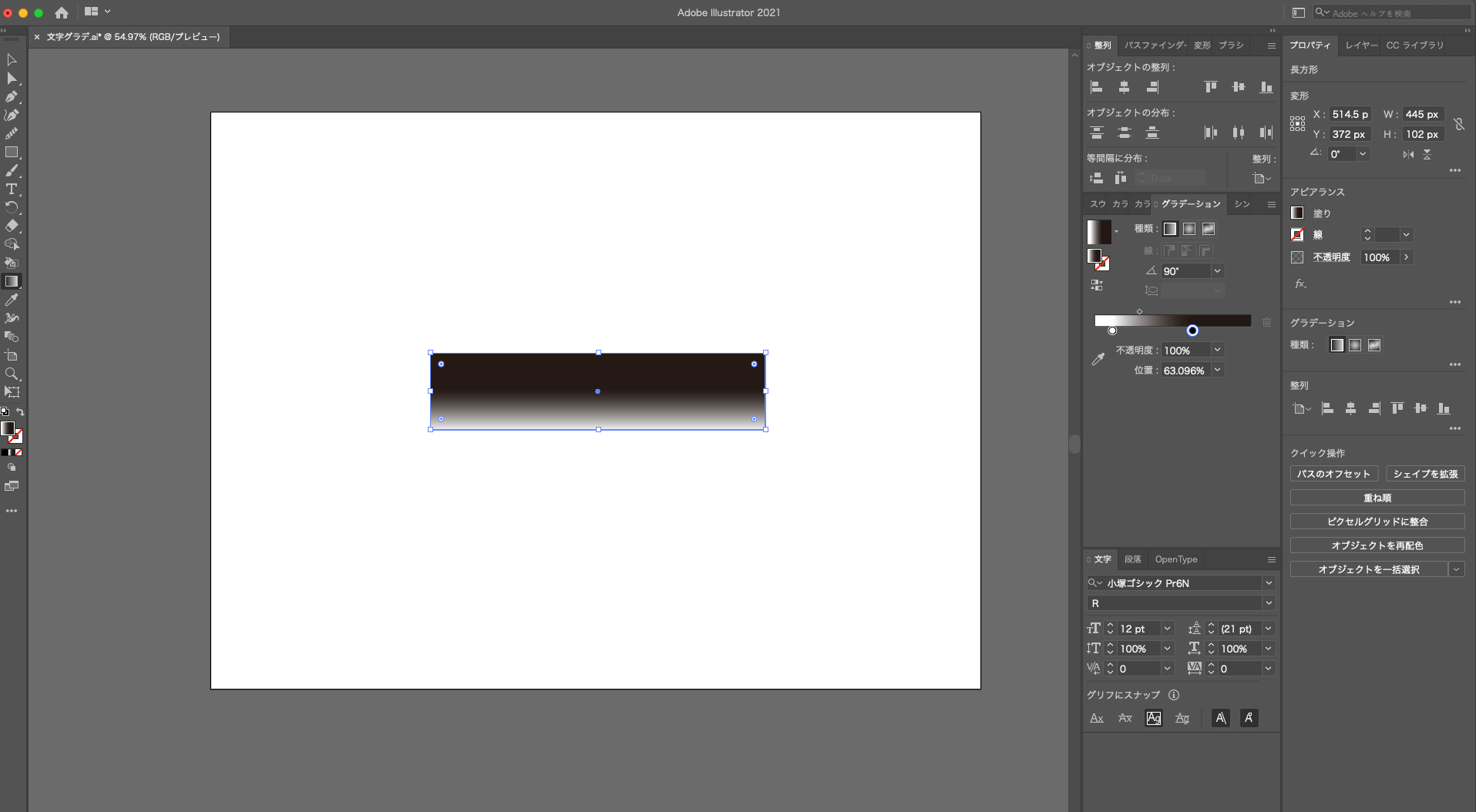This screenshot has width=1476, height=812.
Task: Open workspace arrangement dropdown
Action: click(98, 12)
